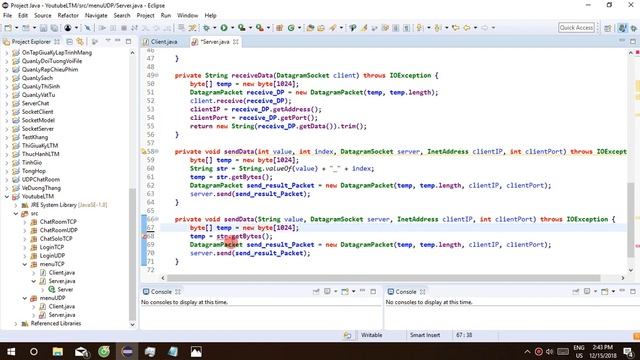Click the Eclipse taskbar icon
640x360 pixels.
coord(127,351)
